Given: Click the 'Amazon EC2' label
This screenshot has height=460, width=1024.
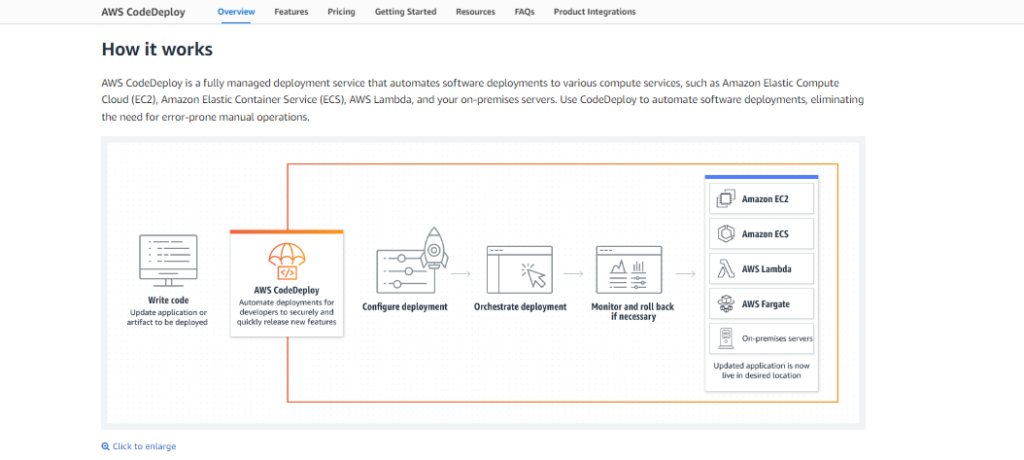Looking at the screenshot, I should [765, 199].
